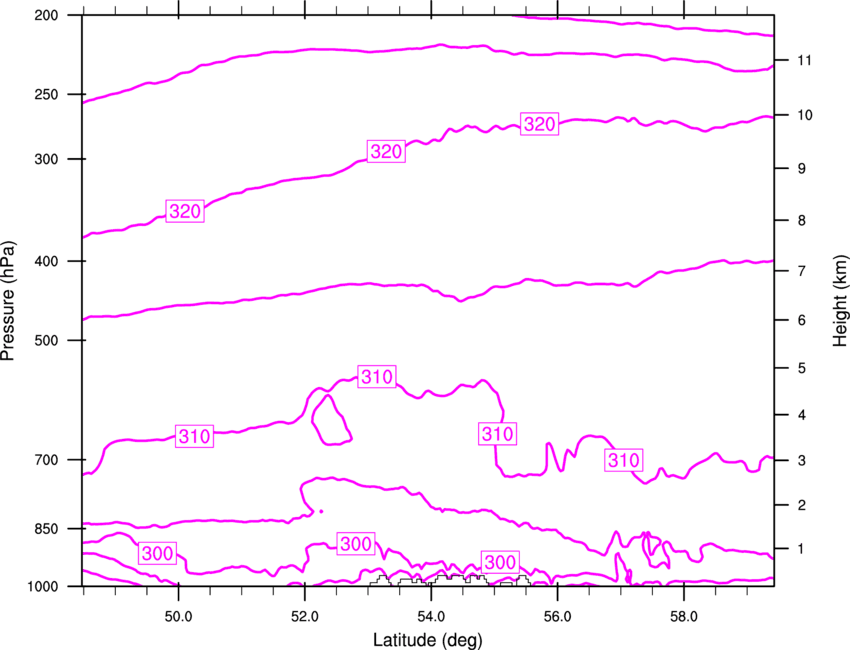Click the highest boxed 310 contour label
The height and width of the screenshot is (650, 850).
pyautogui.click(x=377, y=376)
